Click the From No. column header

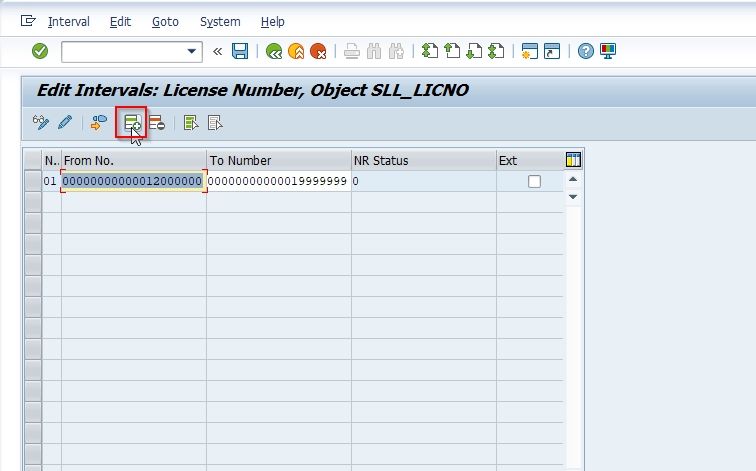point(134,160)
